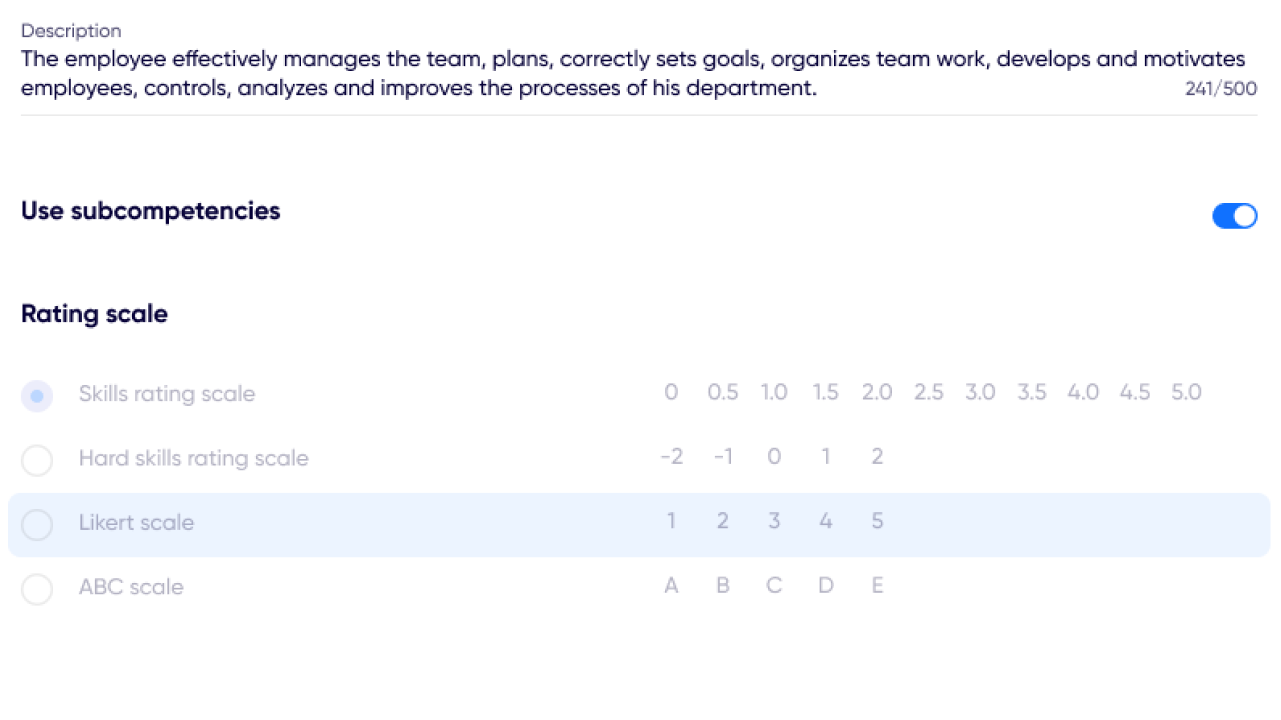The height and width of the screenshot is (720, 1281).
Task: Toggle the Use subcompetencies switch
Action: pos(1234,216)
